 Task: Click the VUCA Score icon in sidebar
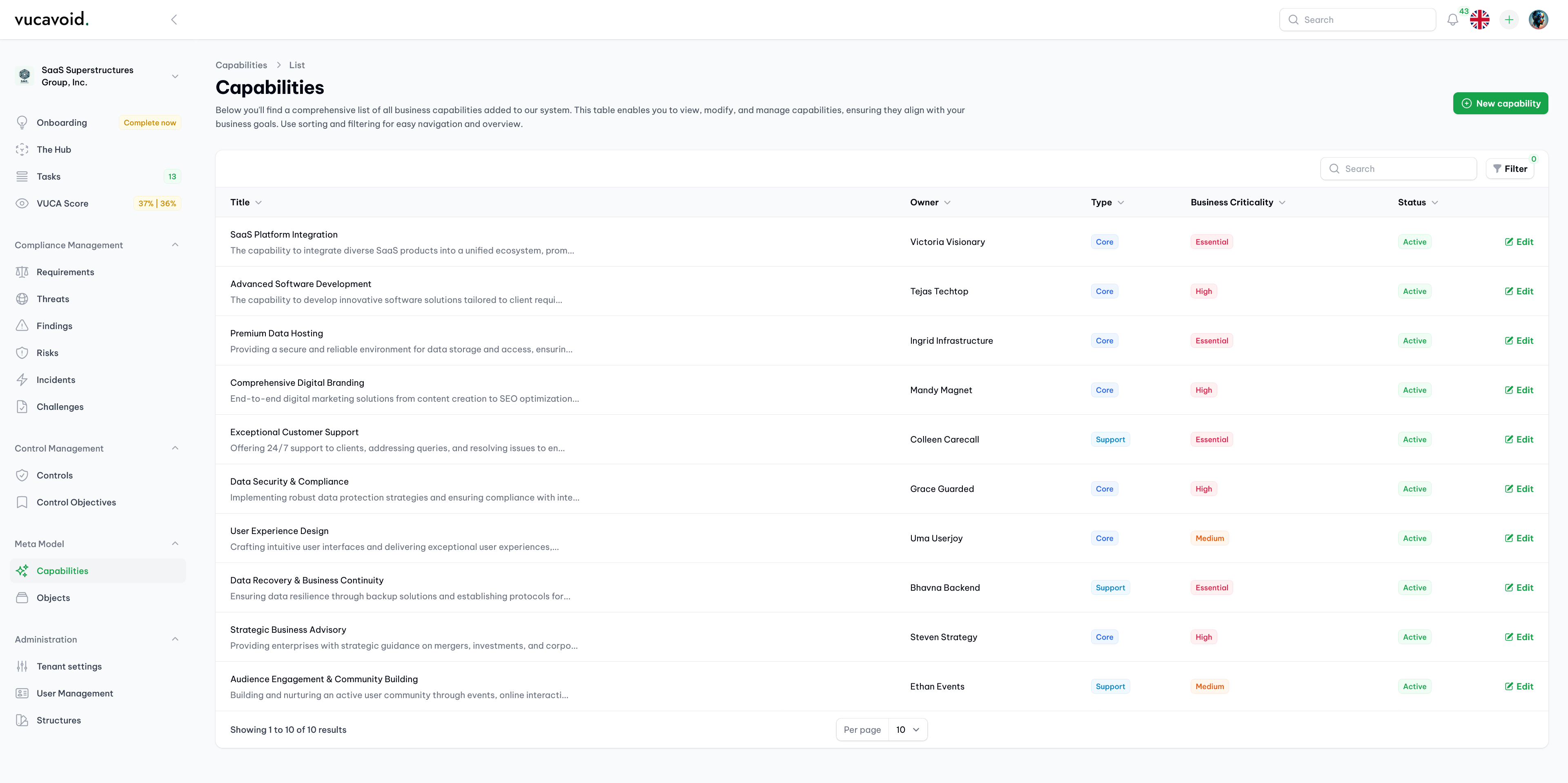pyautogui.click(x=20, y=205)
